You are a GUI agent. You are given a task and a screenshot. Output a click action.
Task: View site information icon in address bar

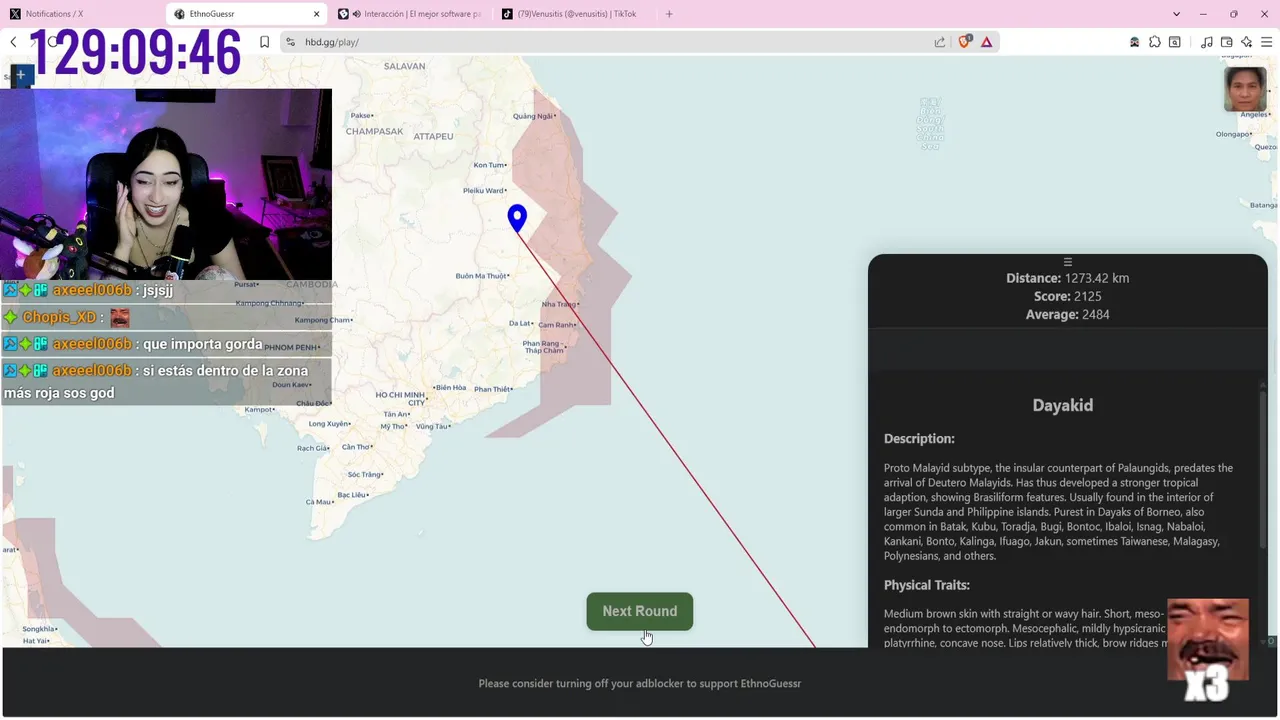[291, 42]
